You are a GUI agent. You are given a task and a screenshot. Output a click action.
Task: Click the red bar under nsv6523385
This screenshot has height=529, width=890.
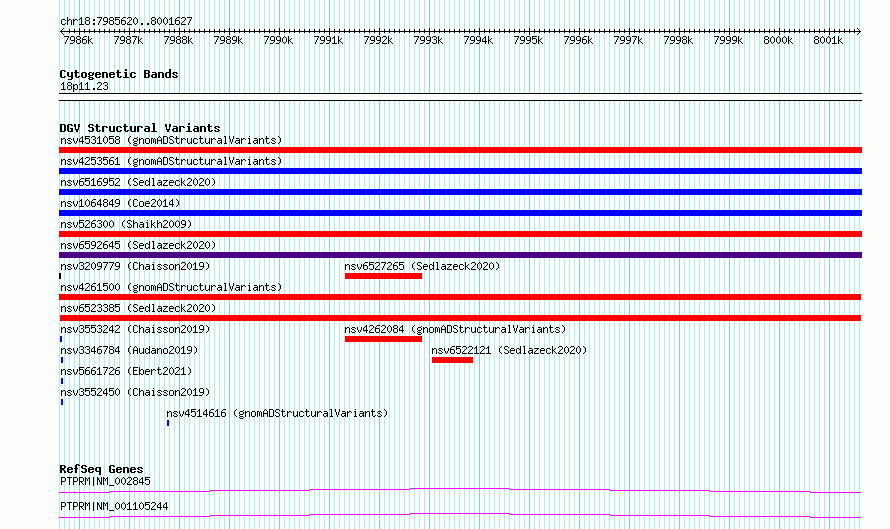coord(460,318)
